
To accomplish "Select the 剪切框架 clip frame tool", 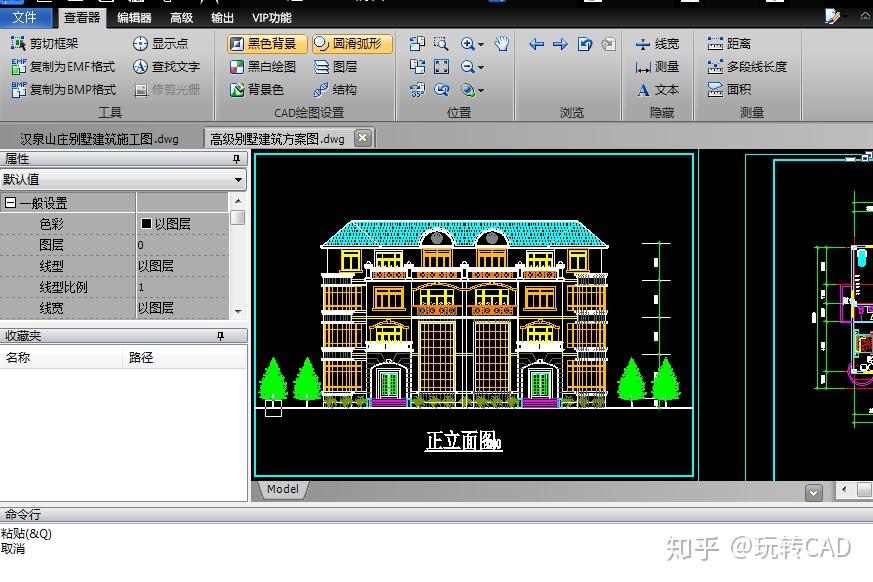I will [x=45, y=43].
